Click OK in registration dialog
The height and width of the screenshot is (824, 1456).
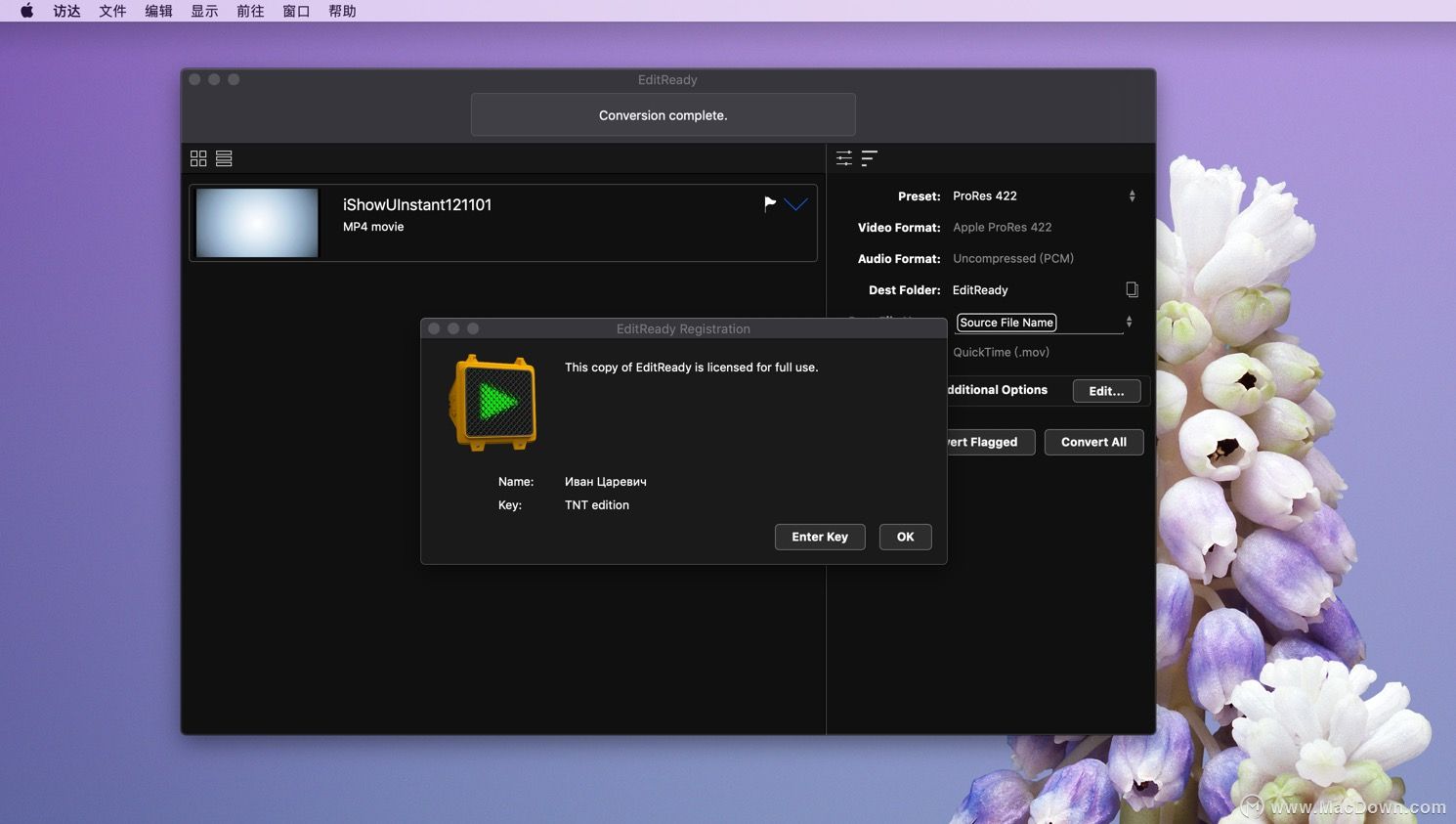[x=905, y=537]
